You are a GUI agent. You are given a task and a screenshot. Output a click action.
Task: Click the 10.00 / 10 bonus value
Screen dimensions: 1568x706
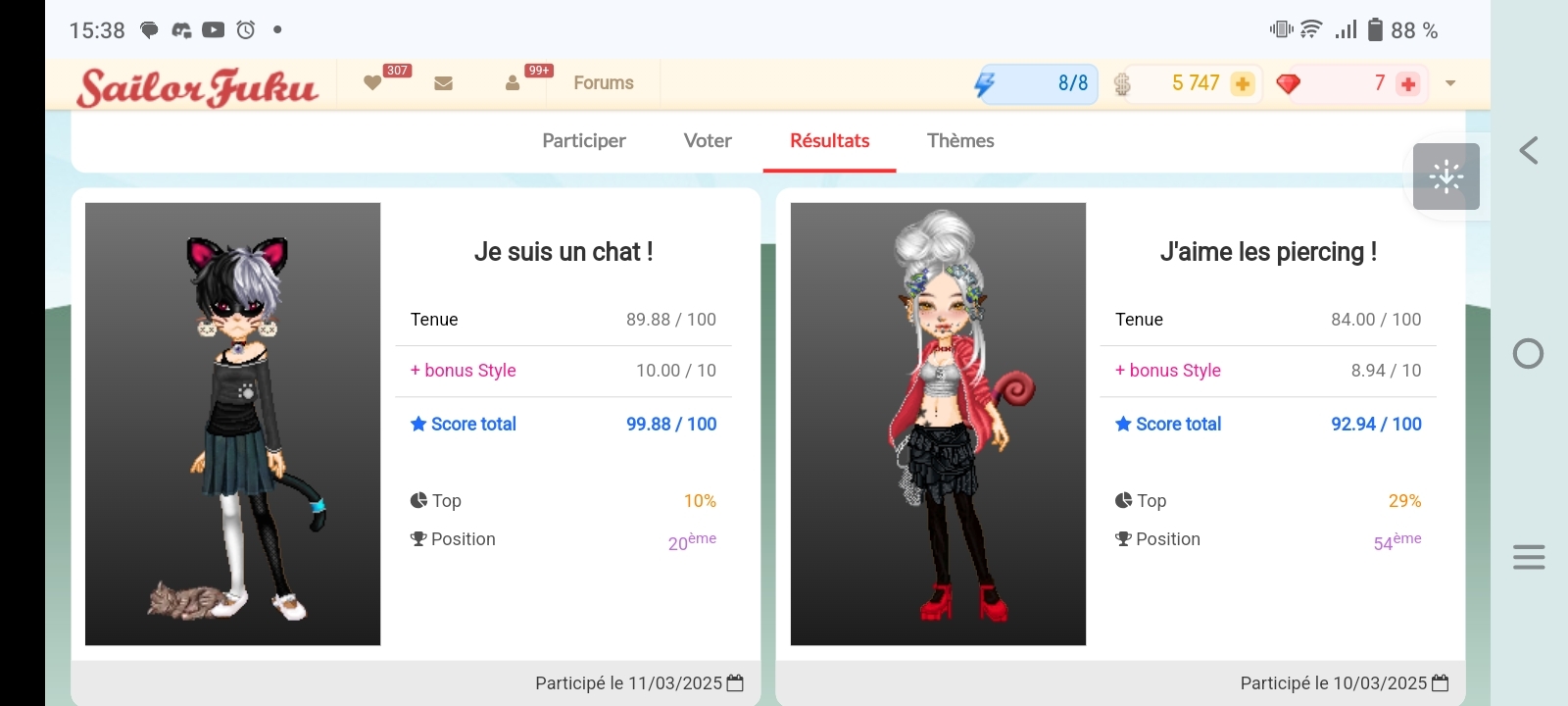(x=676, y=371)
